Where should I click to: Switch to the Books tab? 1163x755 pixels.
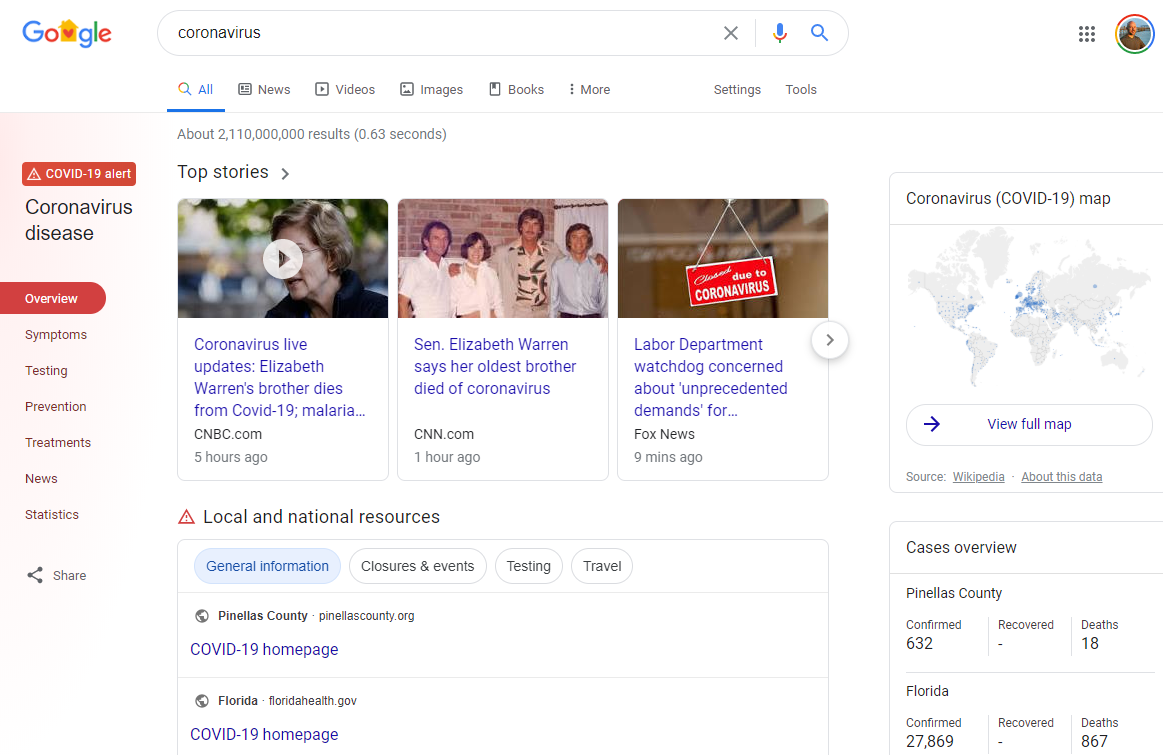click(516, 90)
